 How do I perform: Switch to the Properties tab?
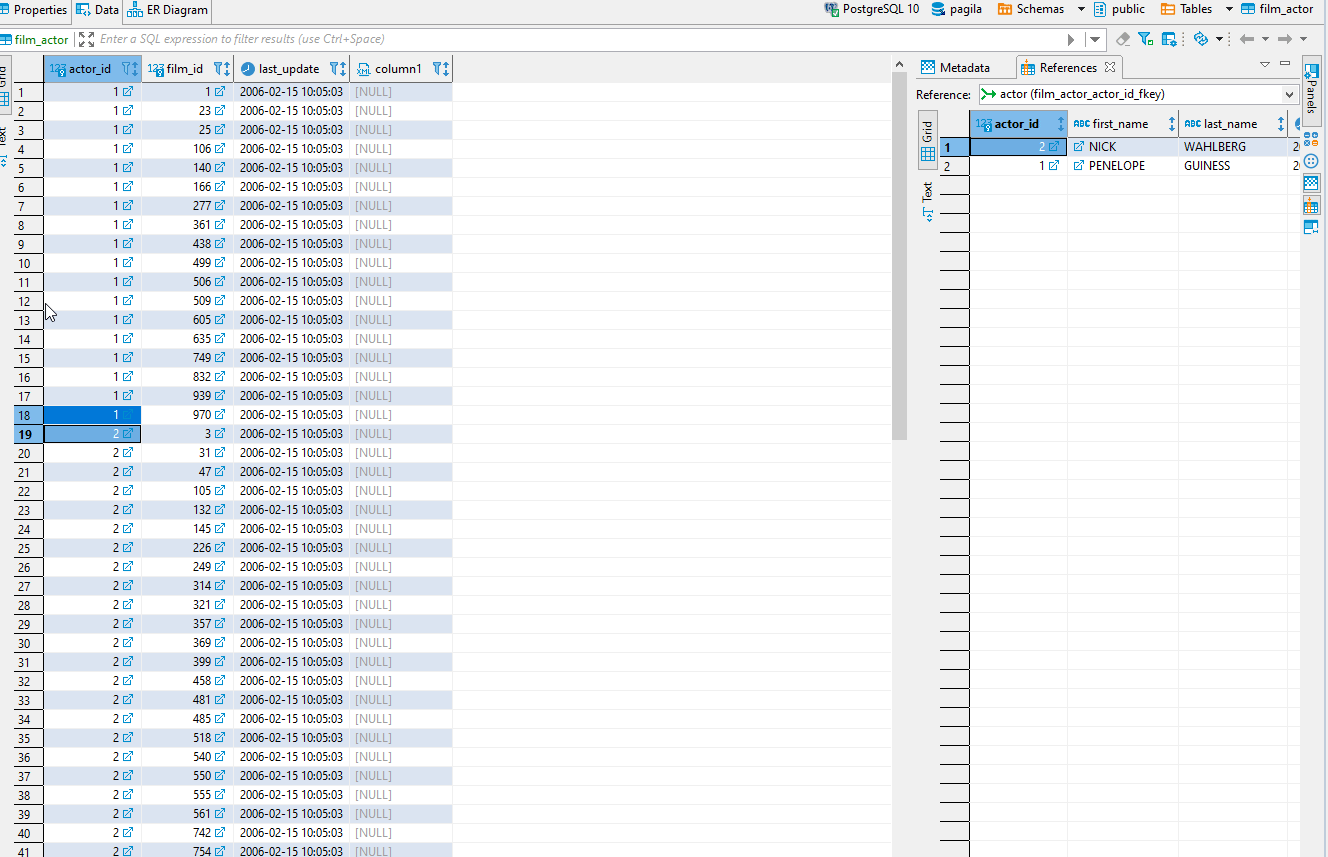pos(35,10)
